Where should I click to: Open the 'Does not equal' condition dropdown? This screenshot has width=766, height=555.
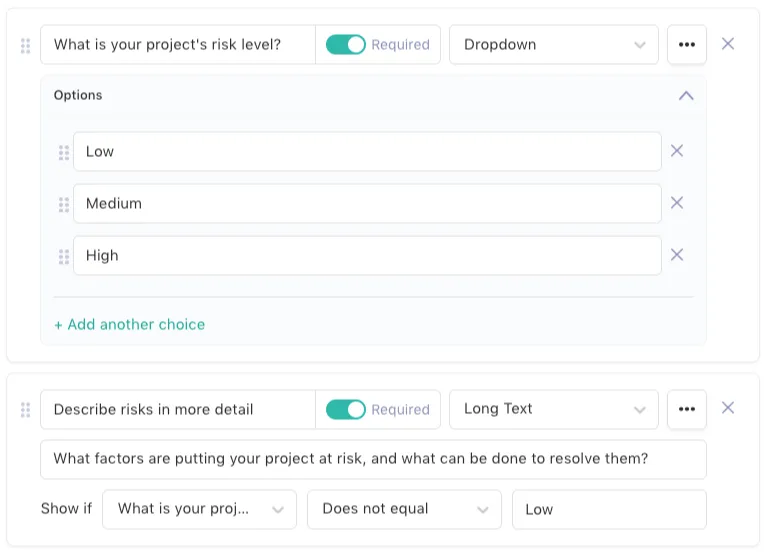click(x=404, y=509)
